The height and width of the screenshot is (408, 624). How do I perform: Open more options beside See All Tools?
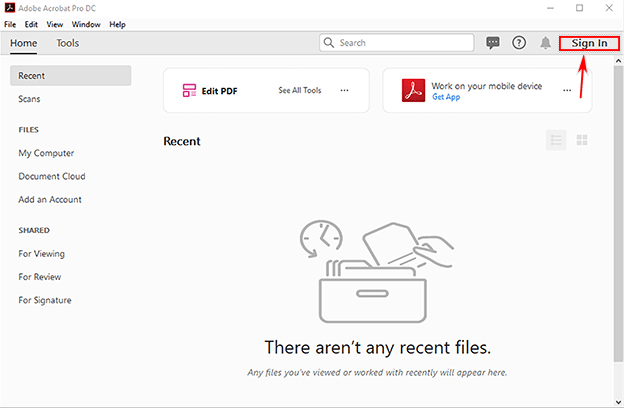pos(345,90)
